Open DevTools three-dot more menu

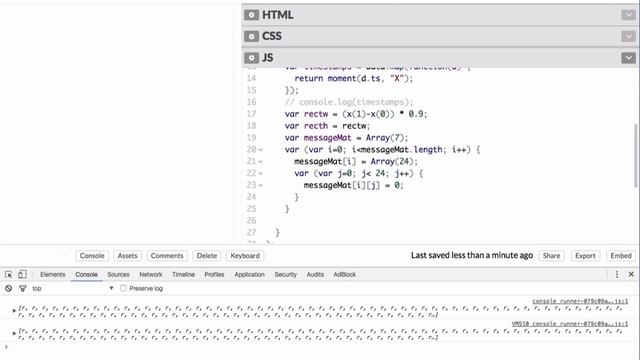[617, 274]
